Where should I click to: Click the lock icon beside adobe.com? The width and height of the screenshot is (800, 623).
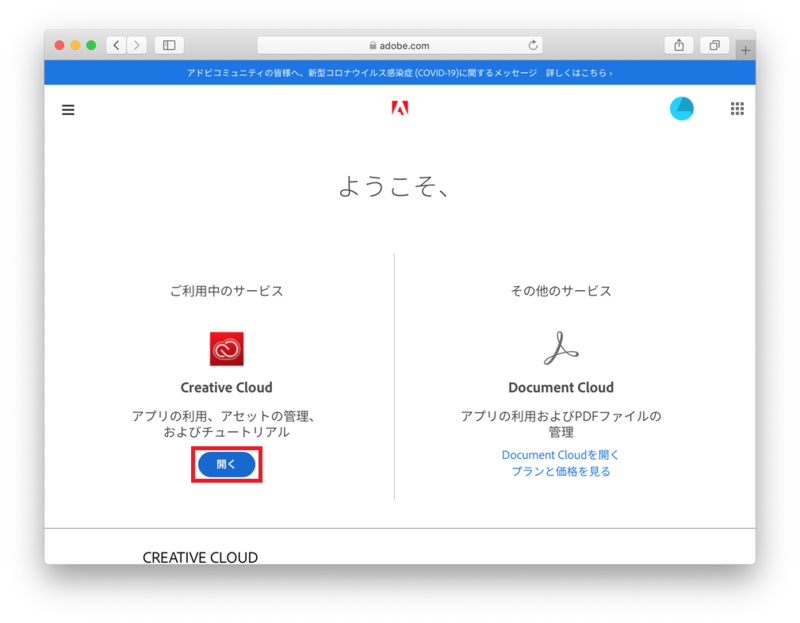click(373, 45)
